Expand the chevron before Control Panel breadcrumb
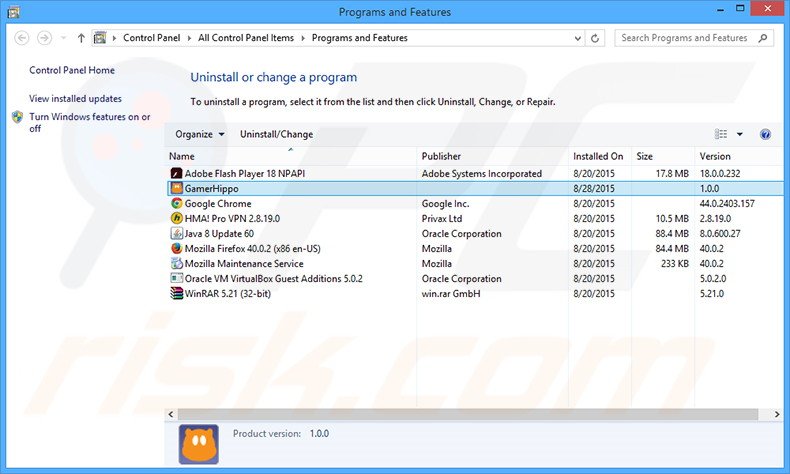 click(x=114, y=38)
